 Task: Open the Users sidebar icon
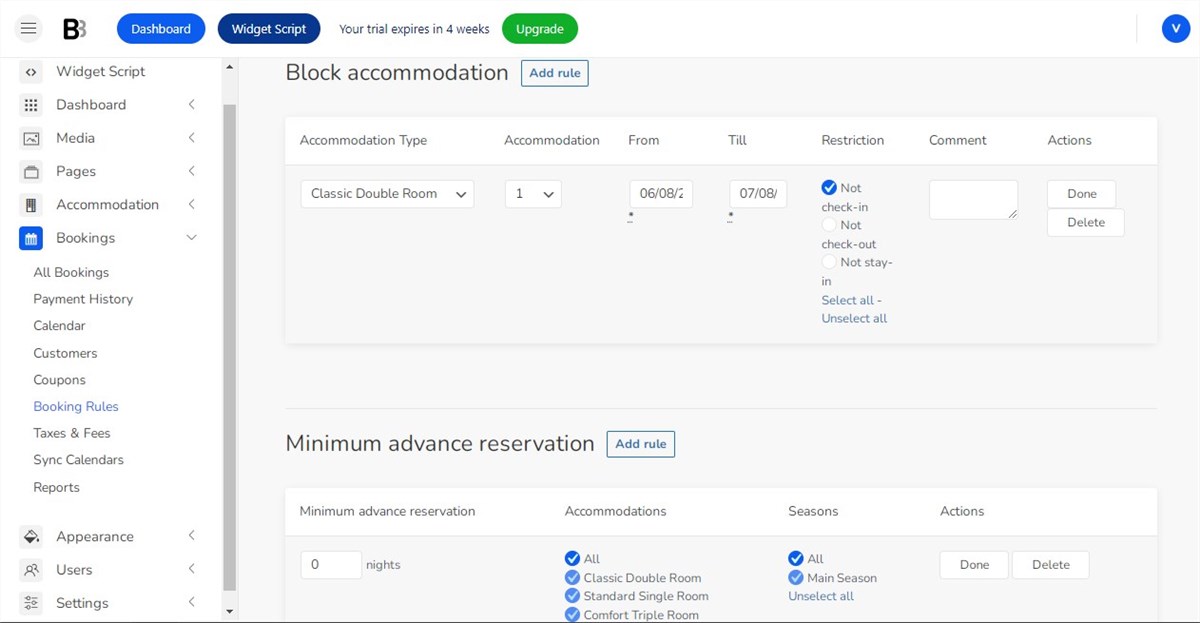tap(31, 569)
